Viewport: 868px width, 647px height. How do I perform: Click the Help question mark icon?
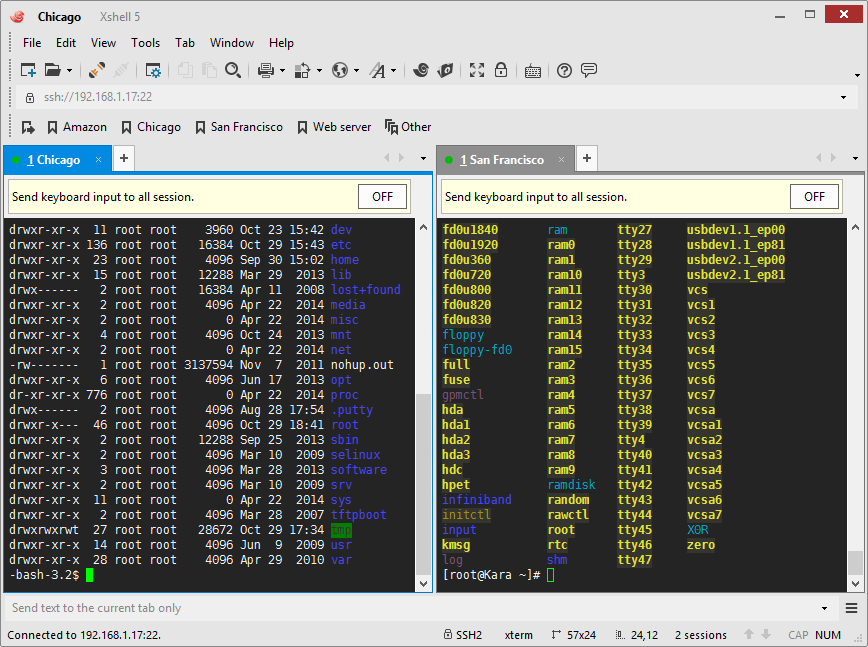tap(564, 70)
